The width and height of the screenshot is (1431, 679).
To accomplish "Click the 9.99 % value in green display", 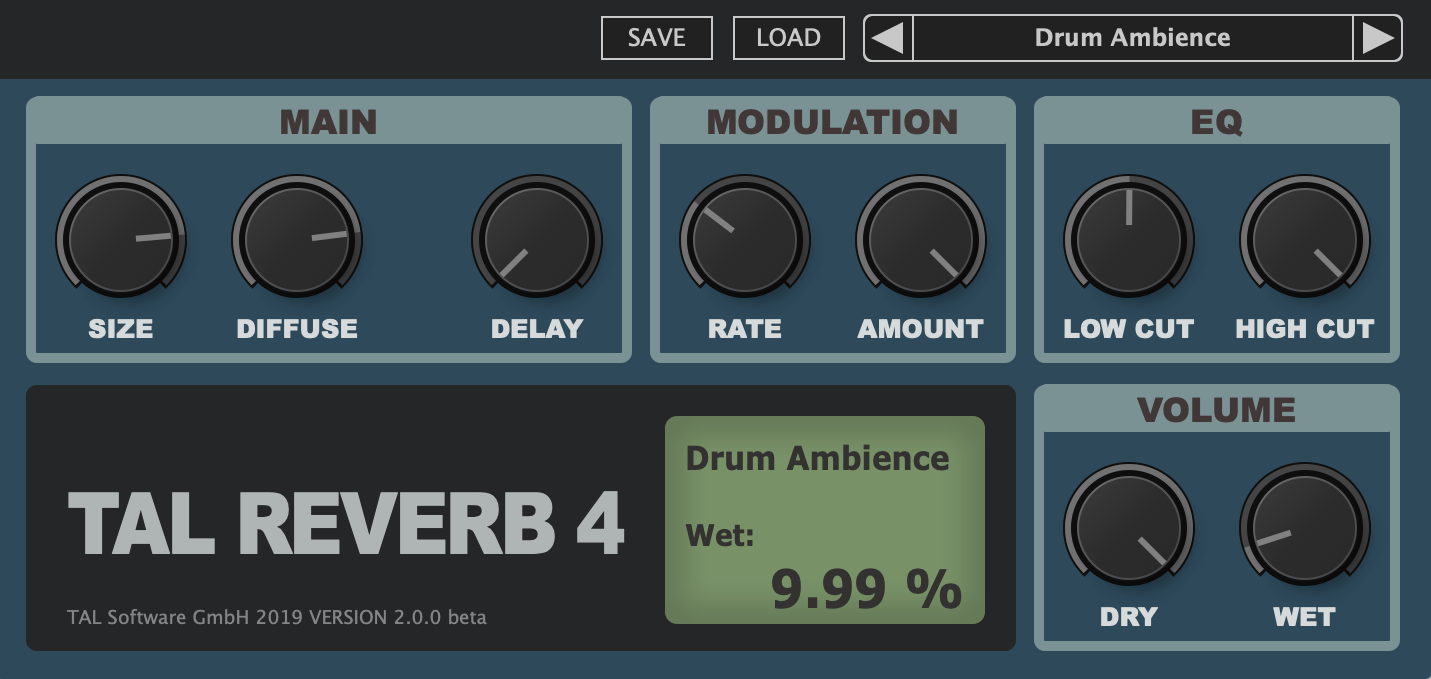I will (x=866, y=589).
